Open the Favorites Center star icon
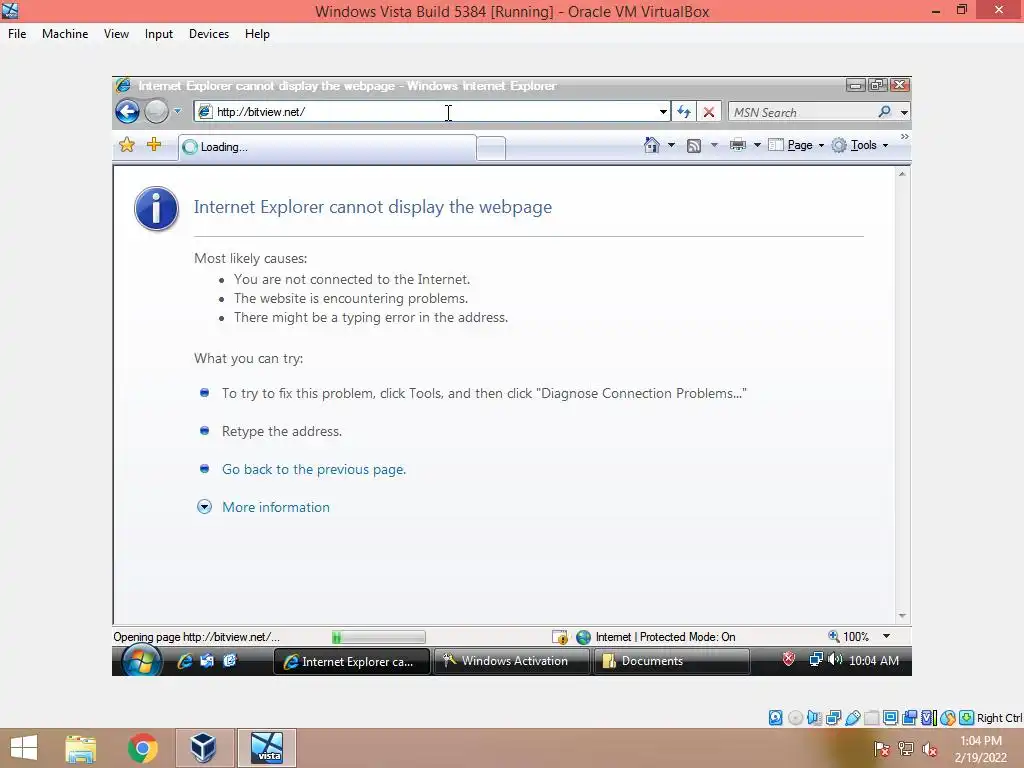The image size is (1024, 768). [127, 145]
